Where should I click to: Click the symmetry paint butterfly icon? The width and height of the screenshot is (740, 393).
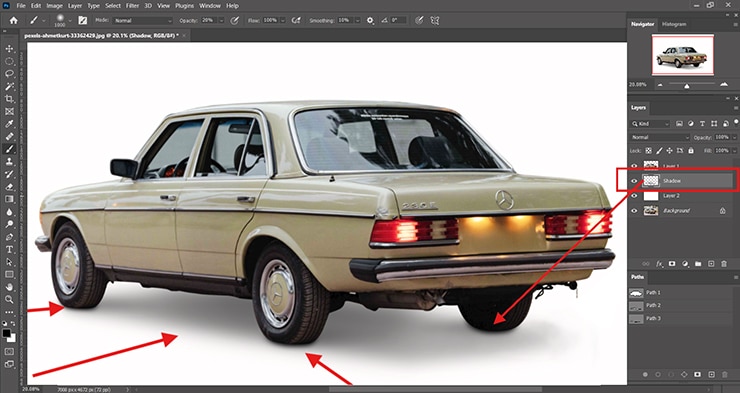[x=435, y=20]
